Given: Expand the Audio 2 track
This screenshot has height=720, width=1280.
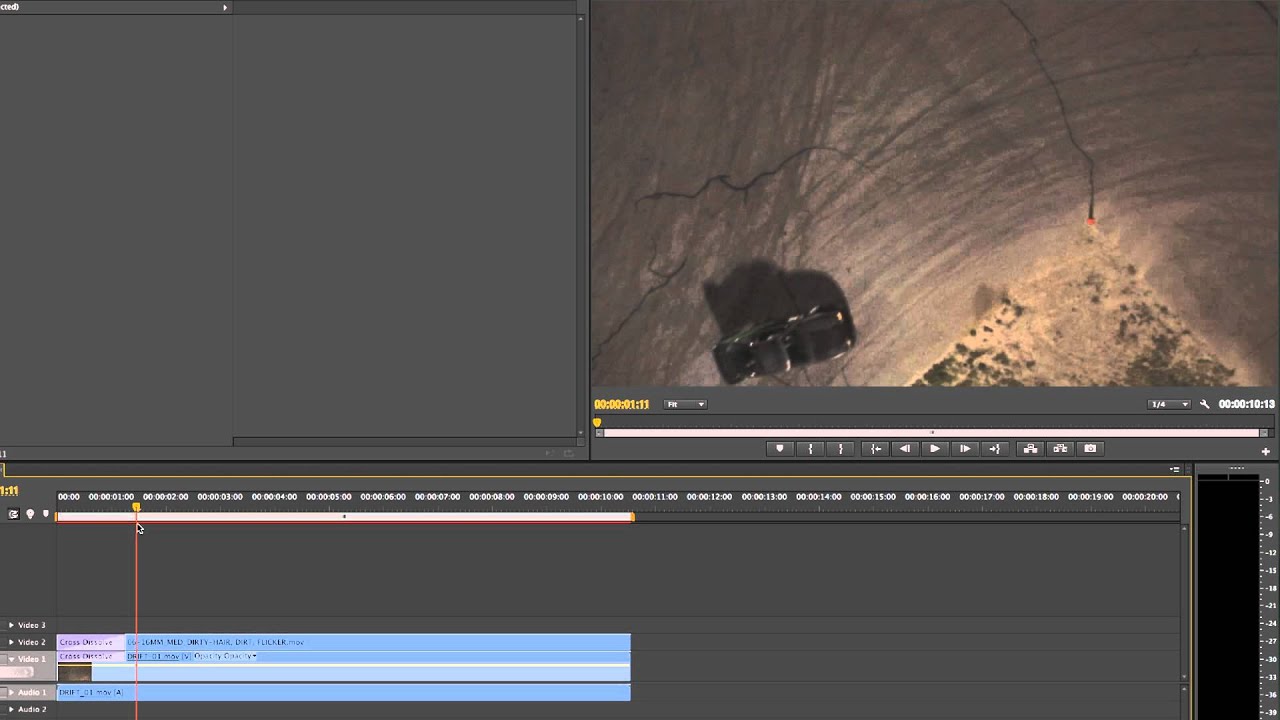Looking at the screenshot, I should tap(11, 709).
